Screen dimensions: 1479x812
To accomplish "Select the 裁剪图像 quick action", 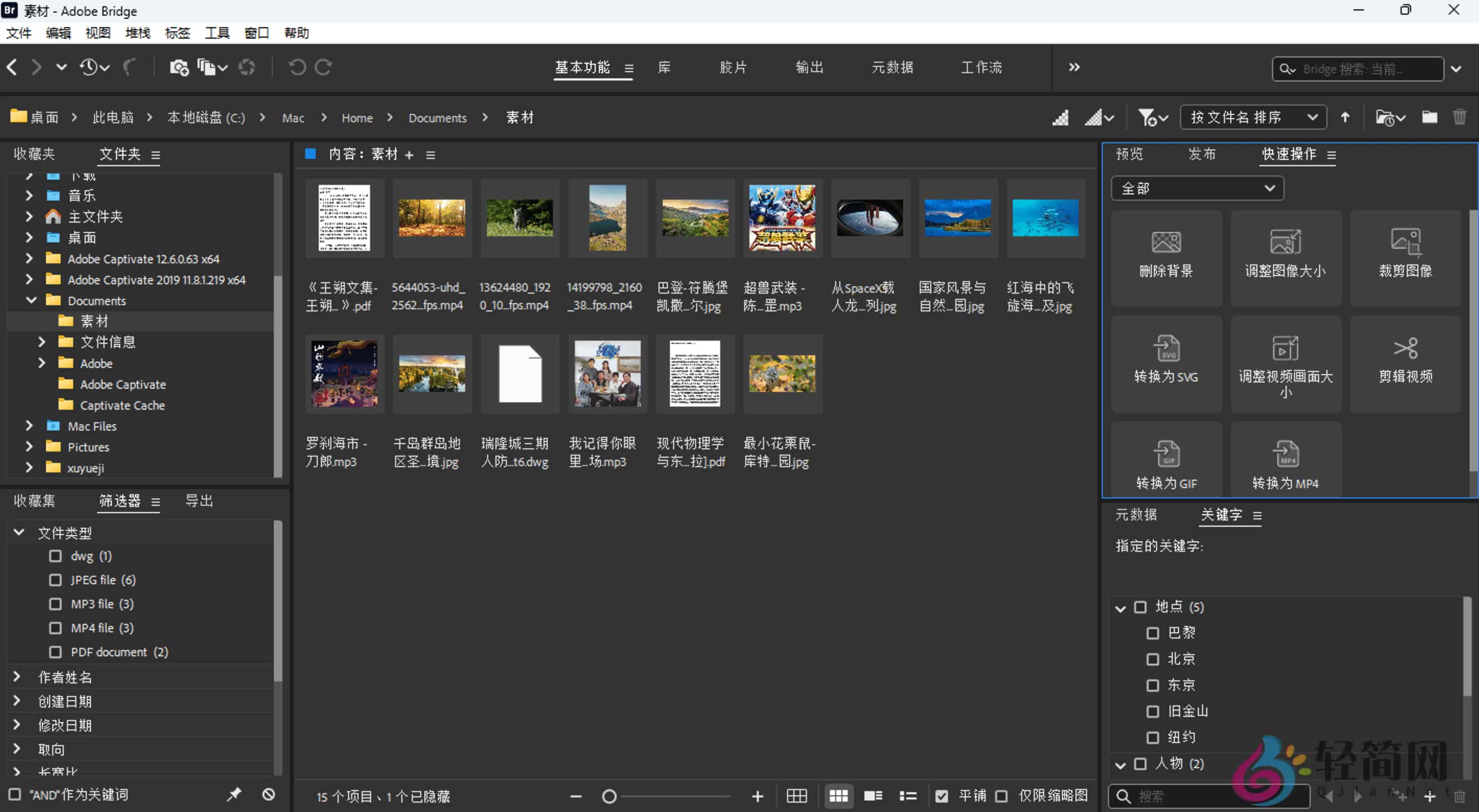I will pyautogui.click(x=1405, y=257).
